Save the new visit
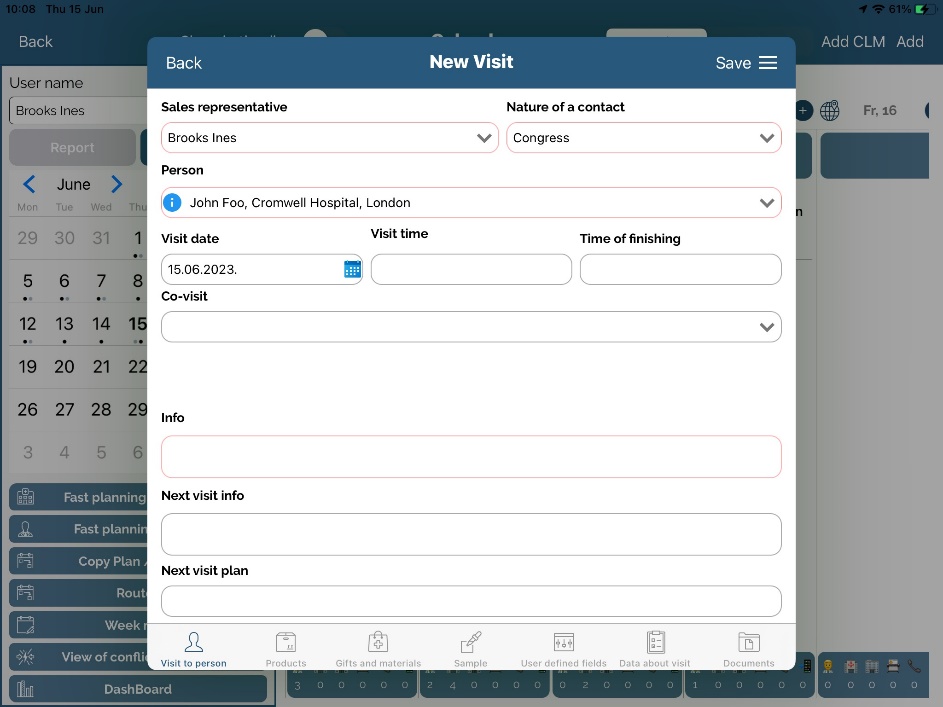The image size is (943, 707). tap(732, 63)
